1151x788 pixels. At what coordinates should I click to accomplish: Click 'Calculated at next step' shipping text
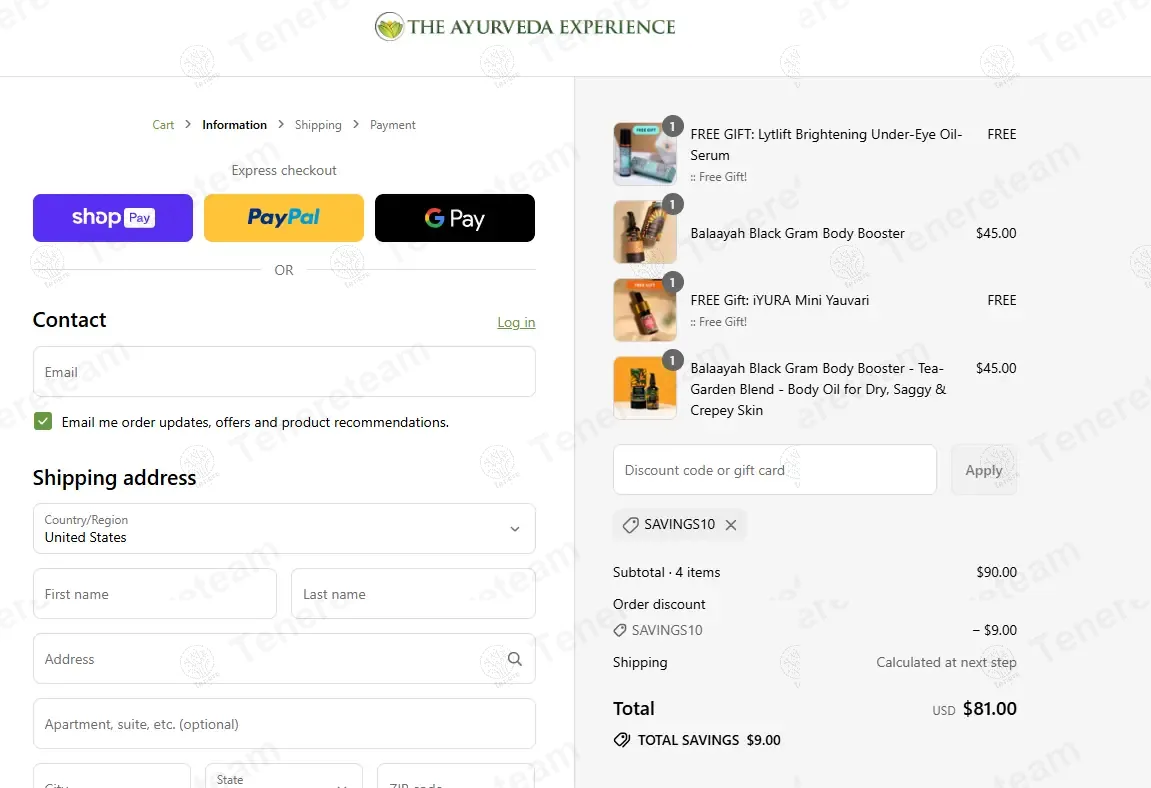click(946, 662)
